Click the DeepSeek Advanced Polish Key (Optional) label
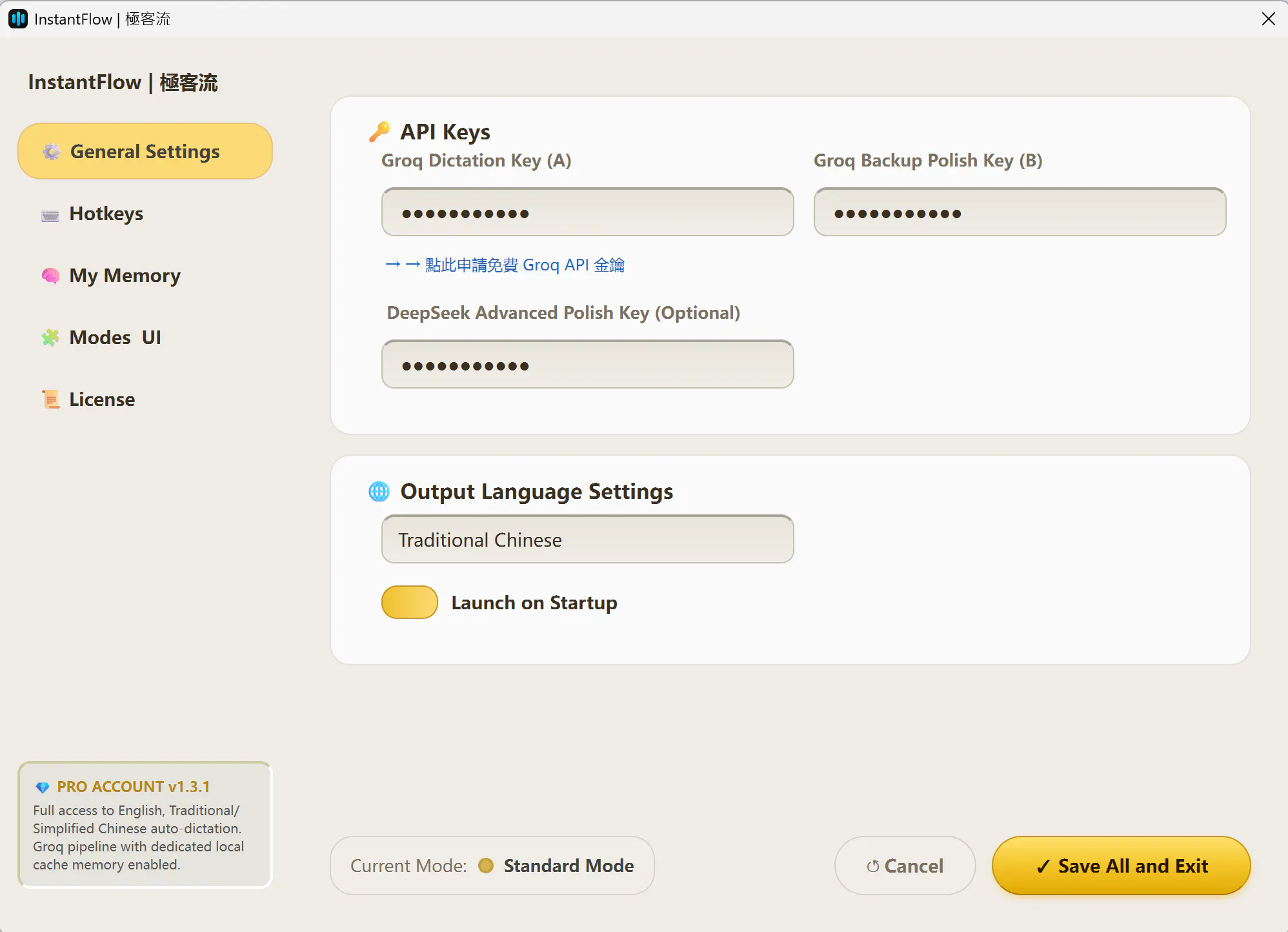Screen dimensions: 1288x932 click(x=563, y=313)
